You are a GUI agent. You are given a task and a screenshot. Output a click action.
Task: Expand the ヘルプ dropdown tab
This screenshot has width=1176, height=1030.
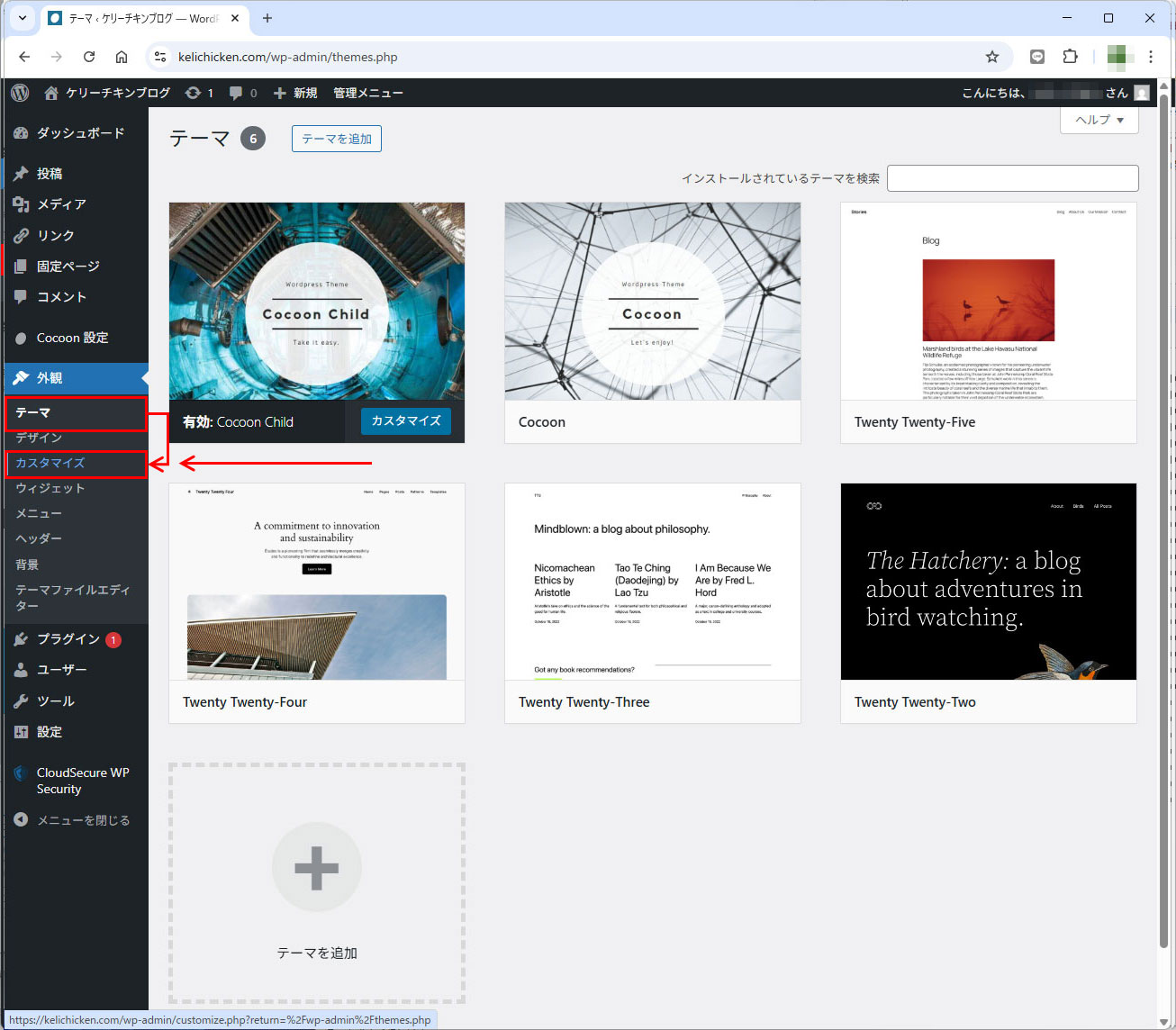(1099, 120)
